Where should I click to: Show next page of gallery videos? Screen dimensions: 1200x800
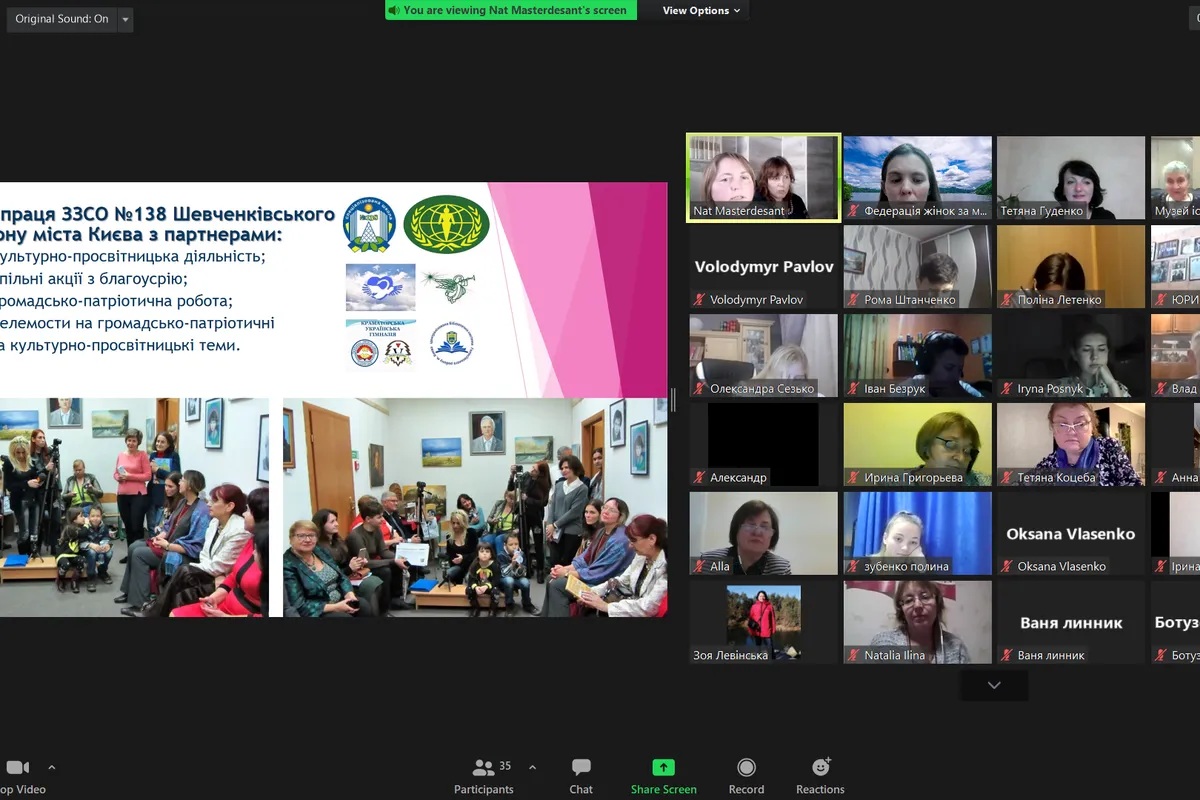(x=994, y=685)
